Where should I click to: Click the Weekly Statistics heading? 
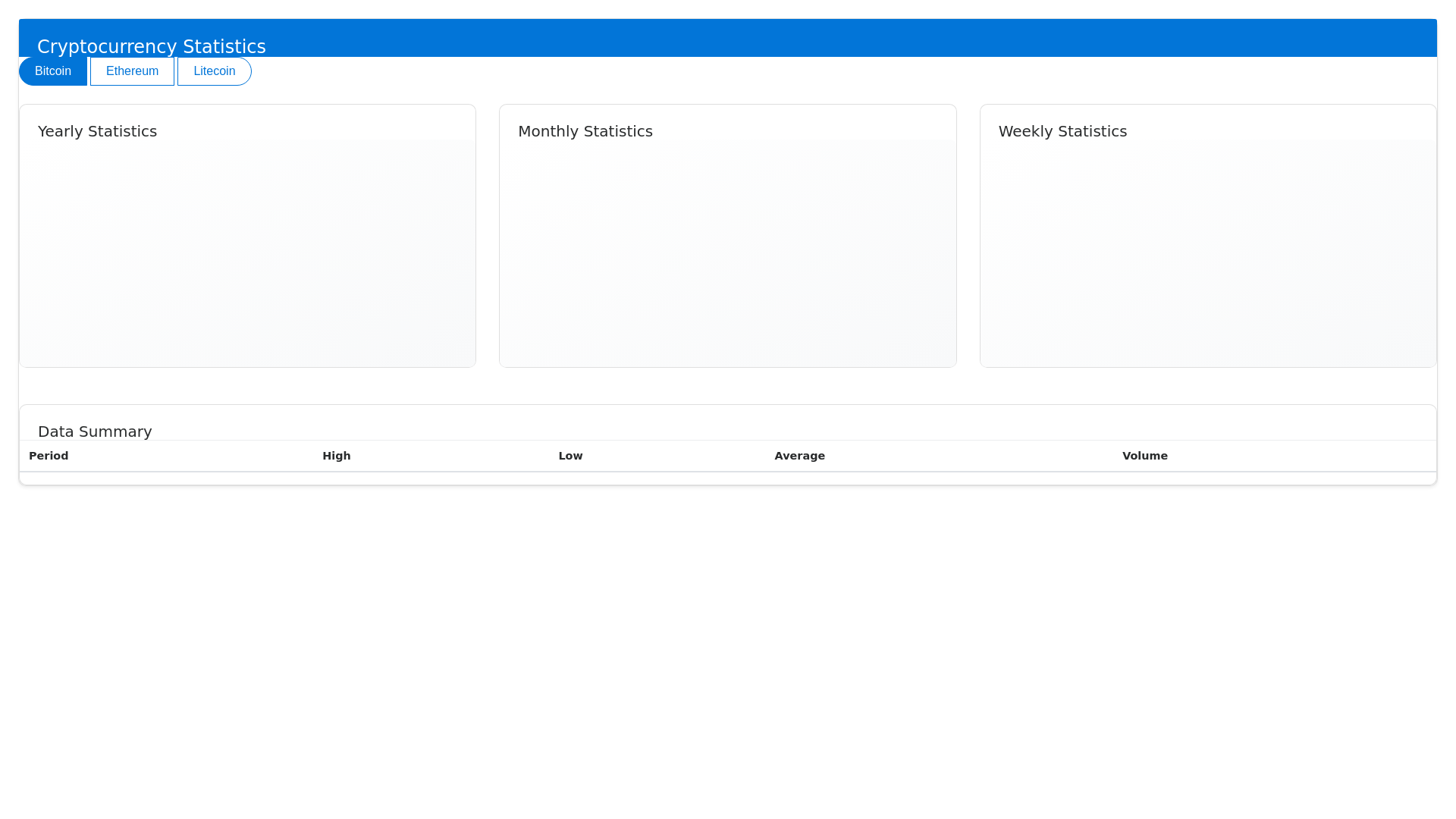1062,131
